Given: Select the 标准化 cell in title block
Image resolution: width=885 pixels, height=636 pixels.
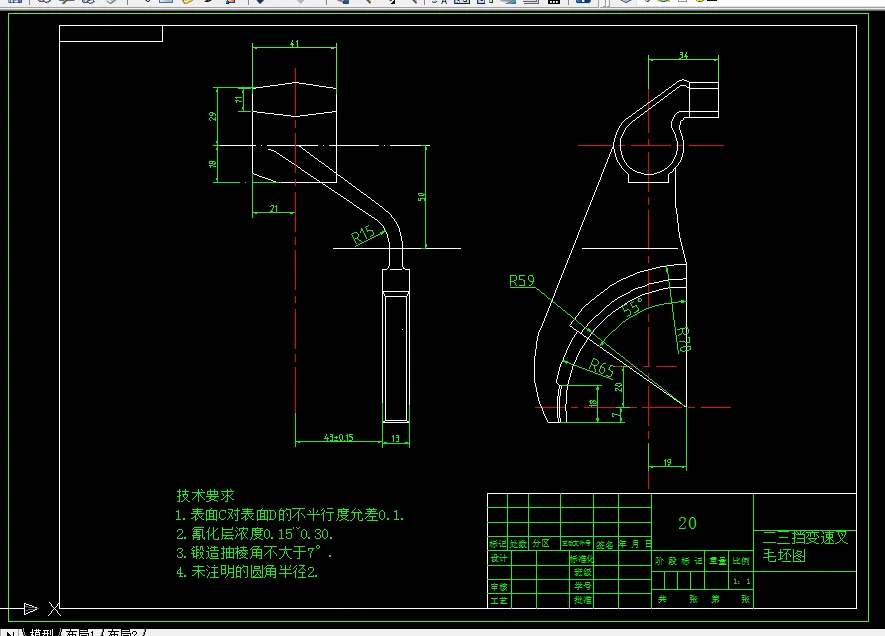Looking at the screenshot, I should tap(582, 559).
